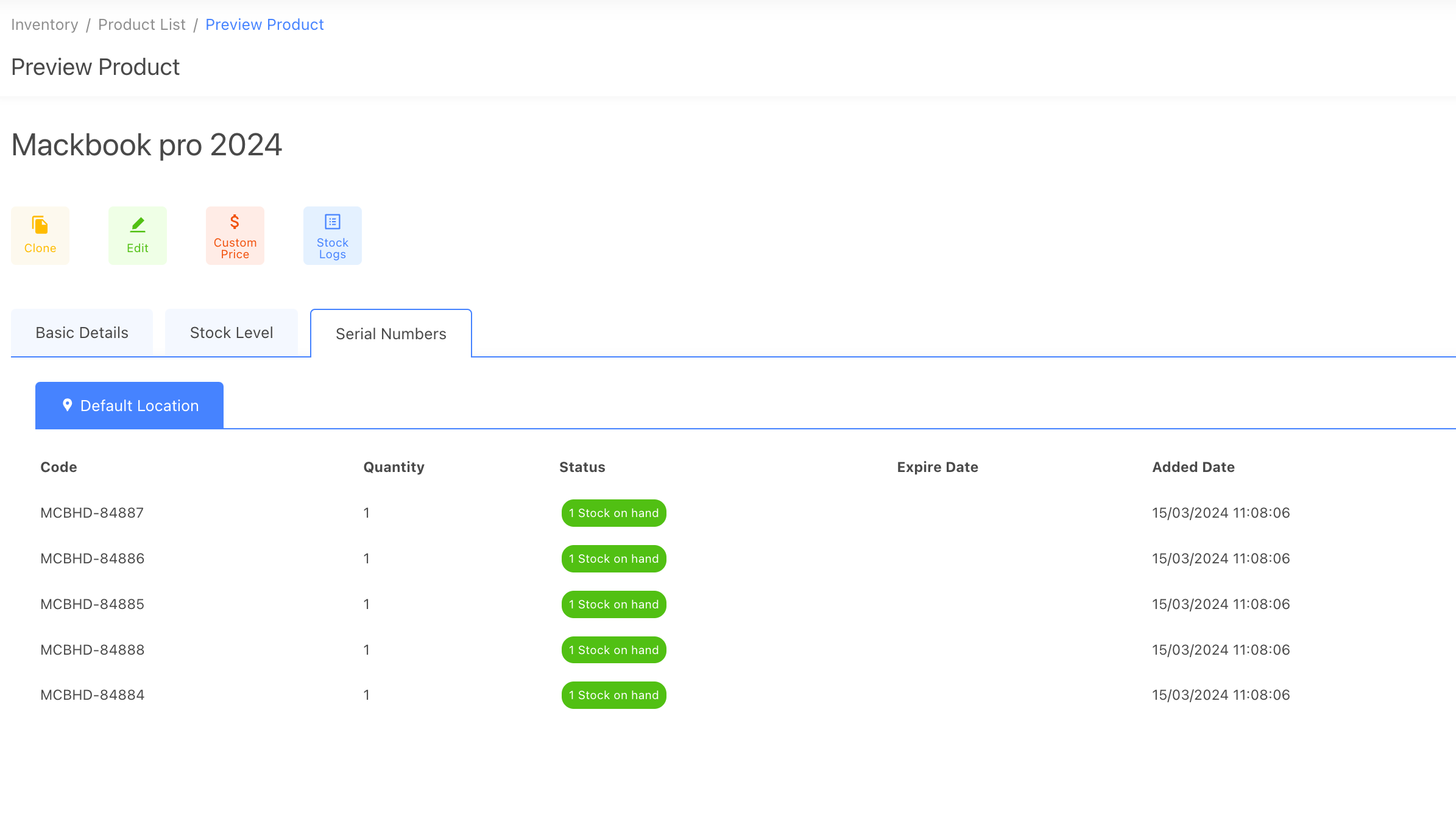
Task: Click the Clone product icon
Action: (40, 225)
